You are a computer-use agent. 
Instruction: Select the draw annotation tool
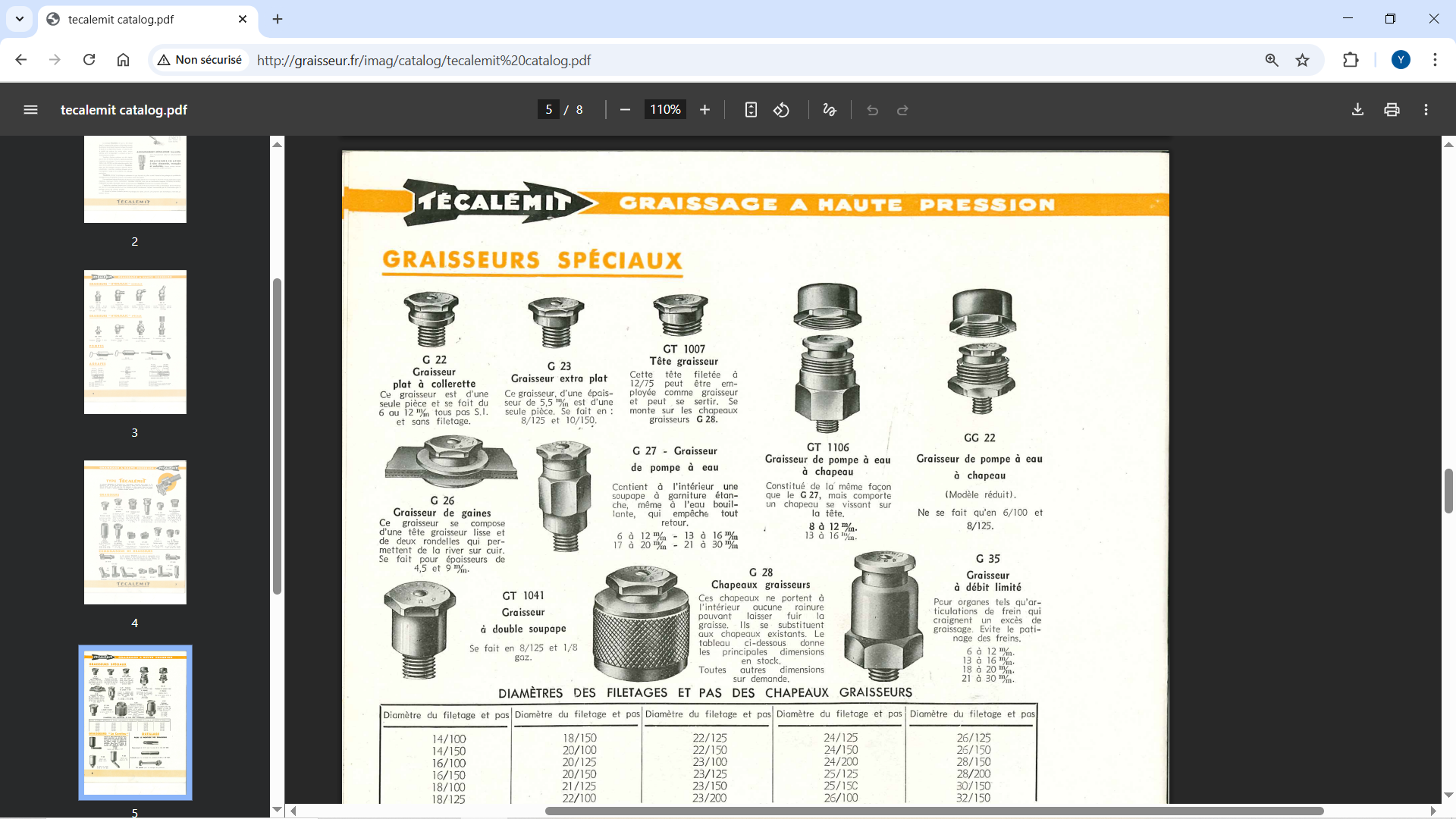tap(830, 110)
